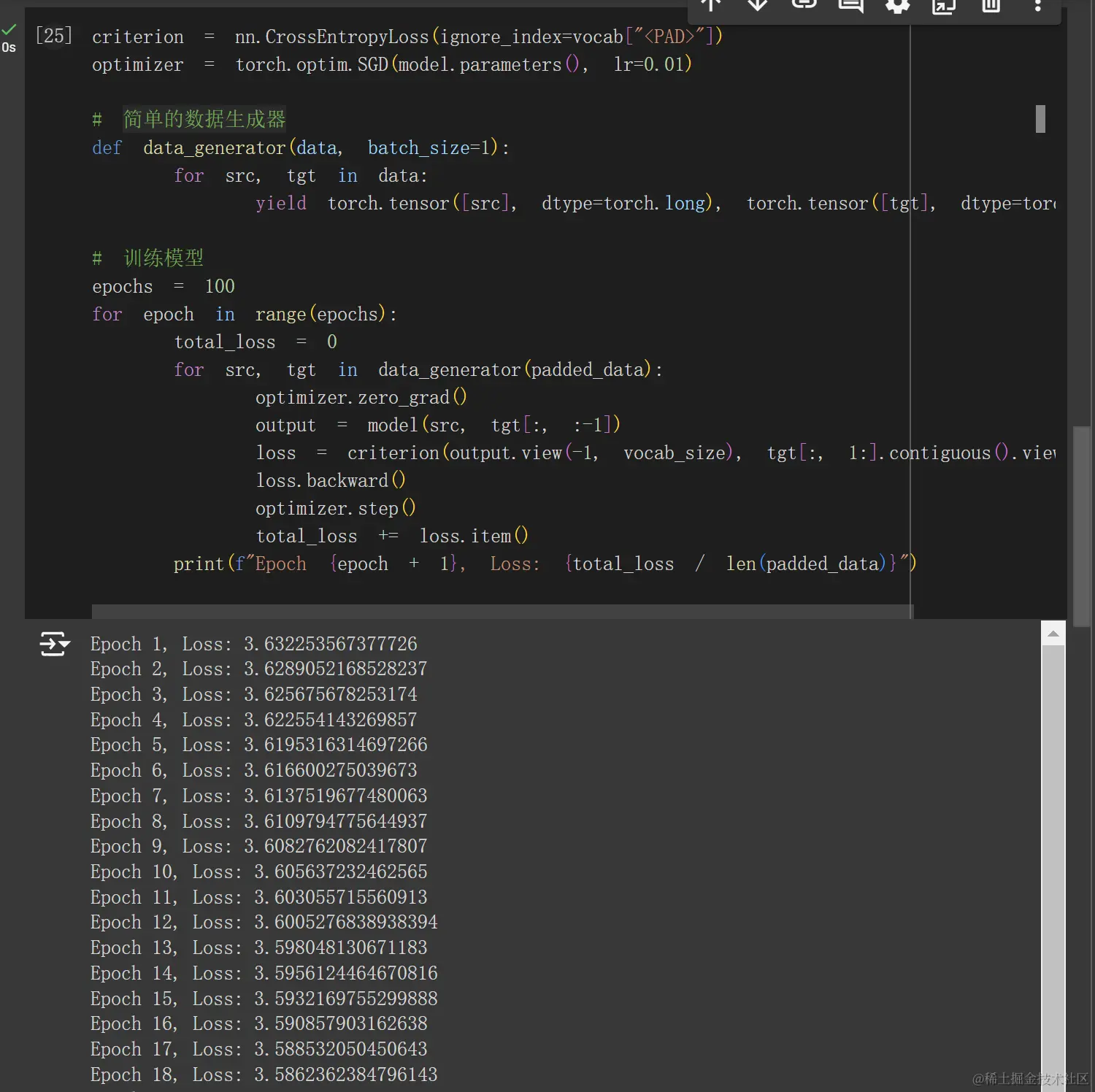The image size is (1095, 1092).
Task: Open the more cell actions menu
Action: (1037, 6)
